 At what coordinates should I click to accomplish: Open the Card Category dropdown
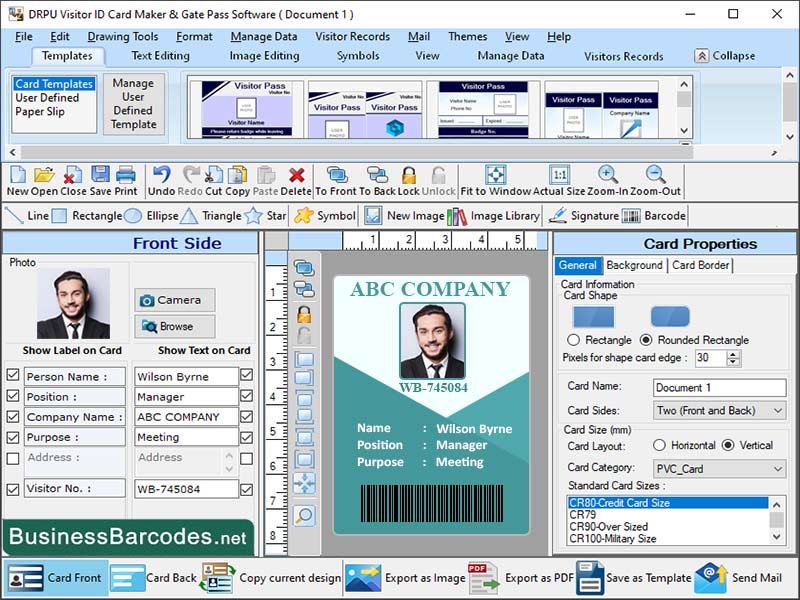[x=777, y=469]
